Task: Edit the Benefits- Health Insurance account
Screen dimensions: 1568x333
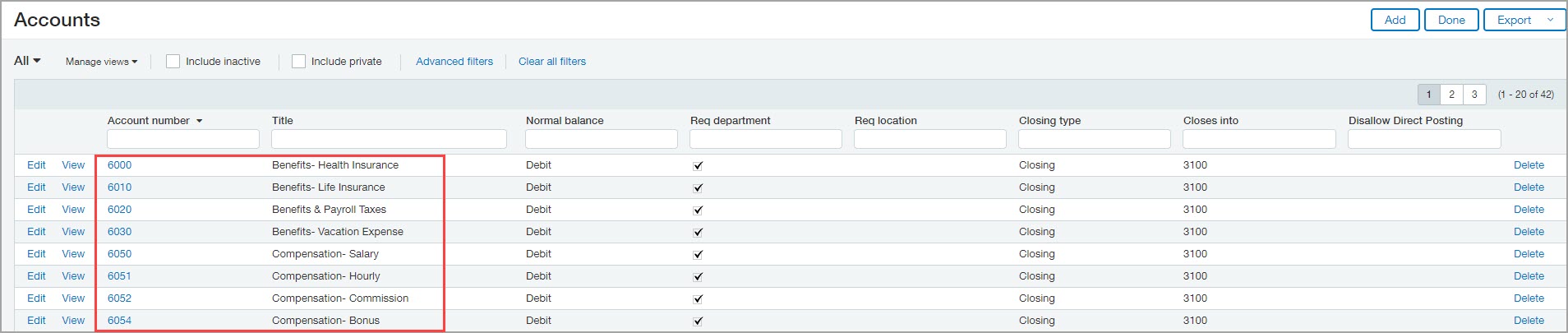Action: click(36, 165)
